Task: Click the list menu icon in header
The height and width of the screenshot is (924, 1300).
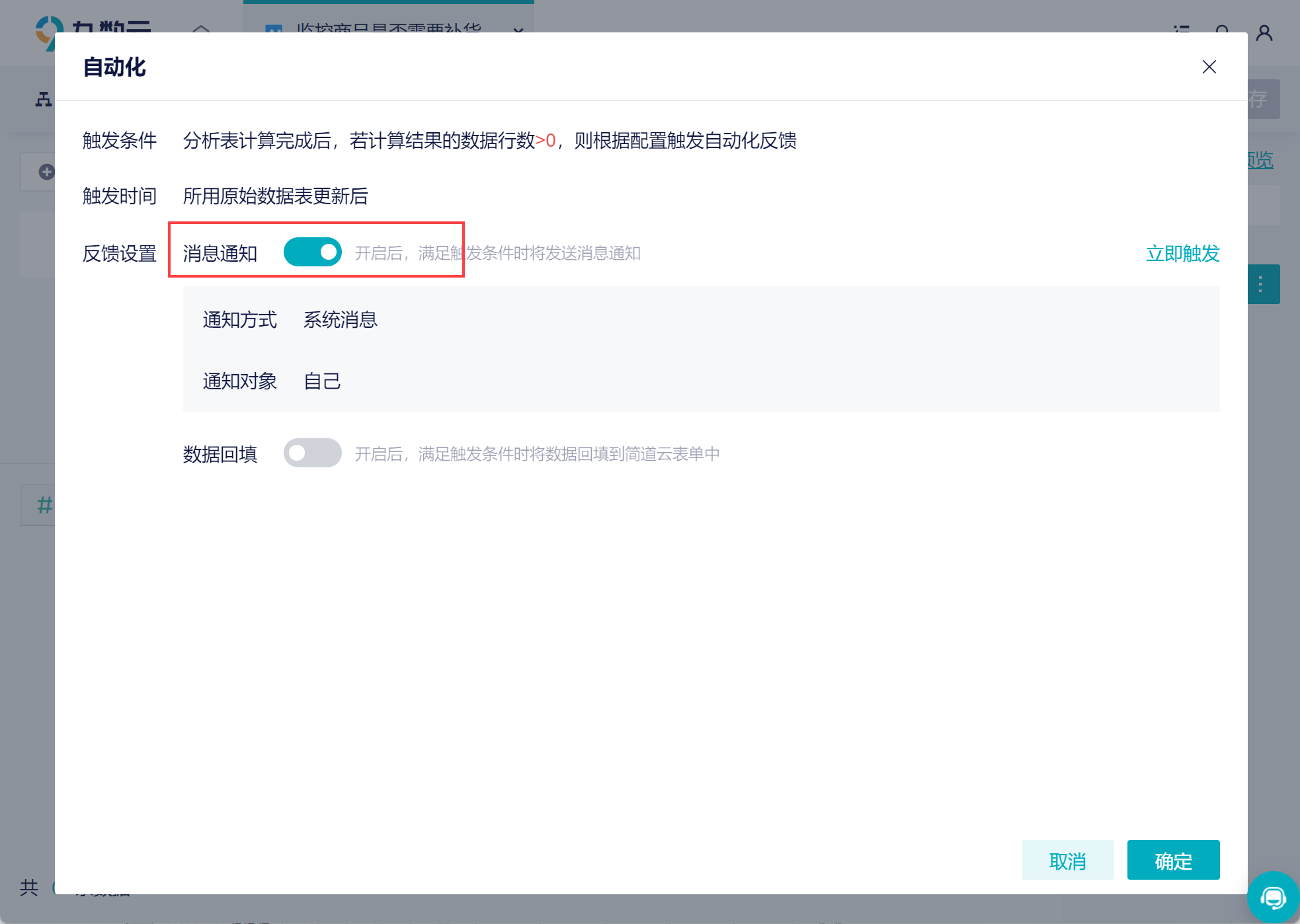Action: [x=1182, y=29]
